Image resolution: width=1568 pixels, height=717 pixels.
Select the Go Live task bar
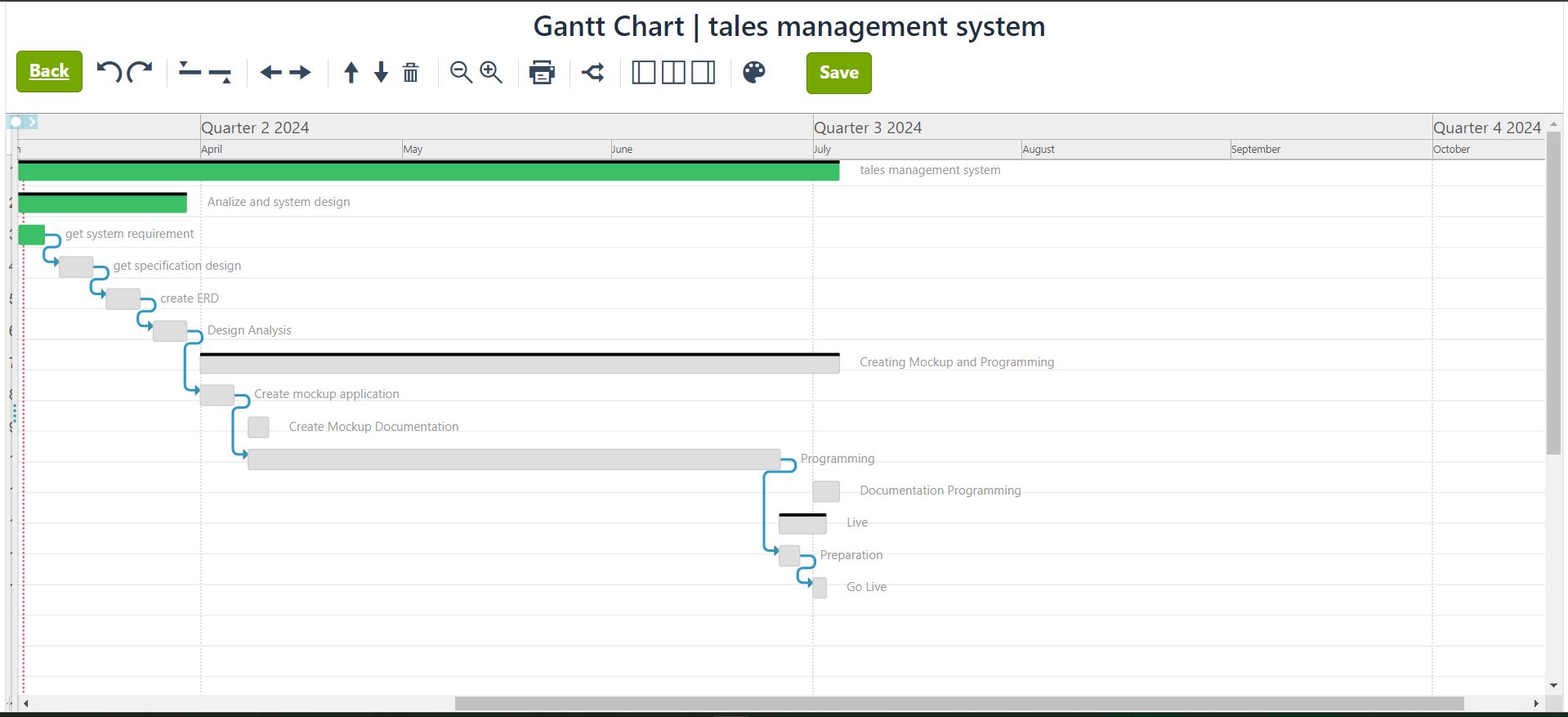820,588
